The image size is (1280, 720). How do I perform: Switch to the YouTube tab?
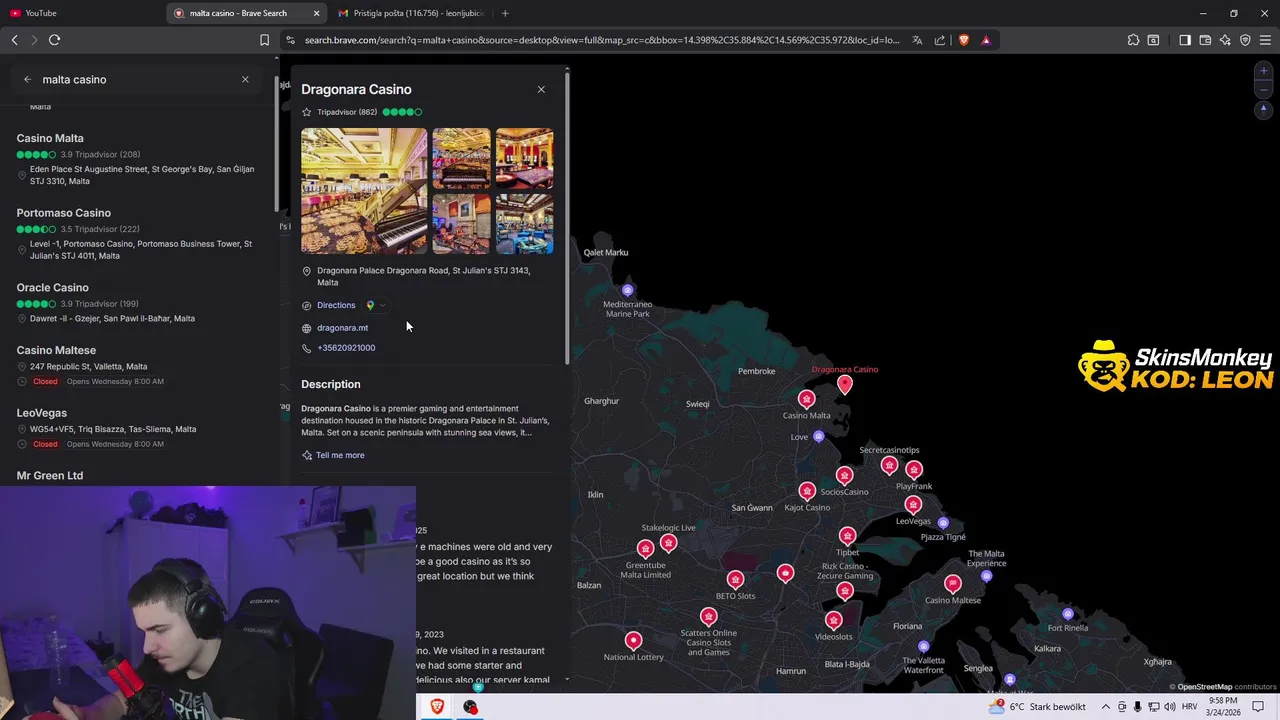tap(82, 13)
